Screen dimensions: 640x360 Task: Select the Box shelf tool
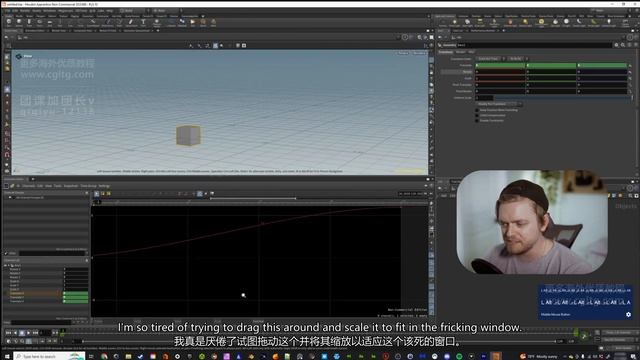pos(9,22)
